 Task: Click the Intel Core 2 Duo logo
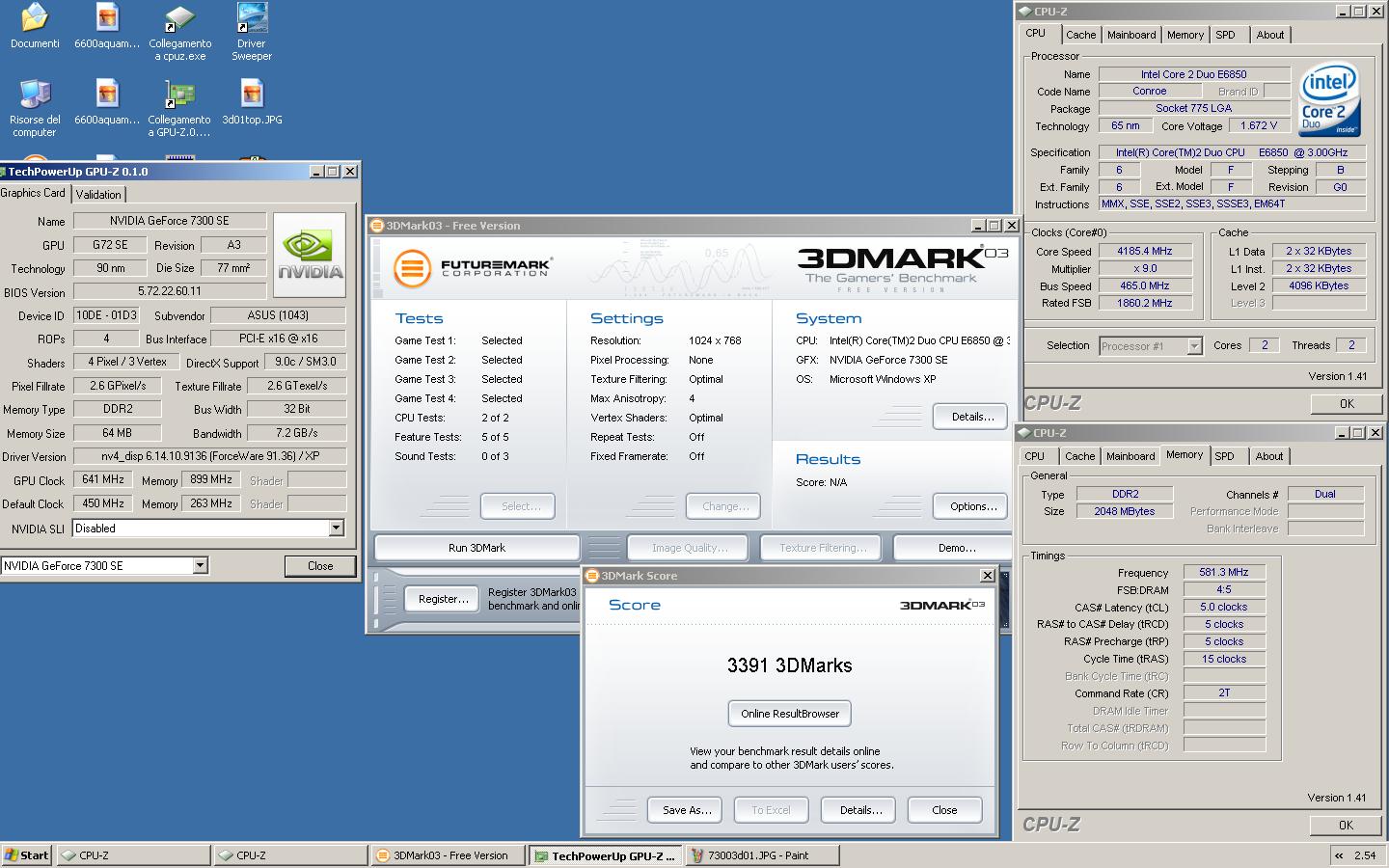pyautogui.click(x=1329, y=99)
